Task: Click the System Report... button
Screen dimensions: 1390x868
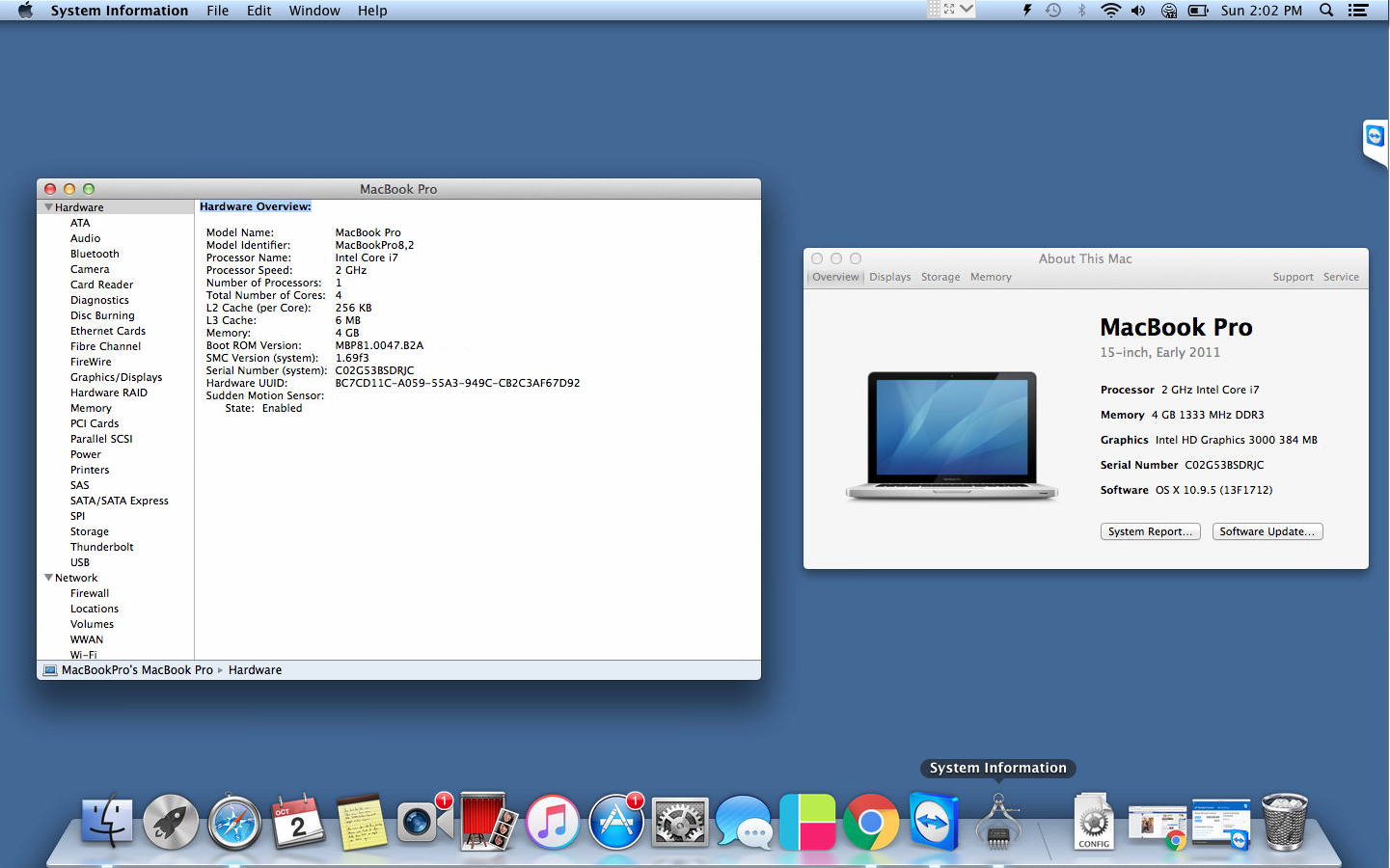Action: 1150,531
